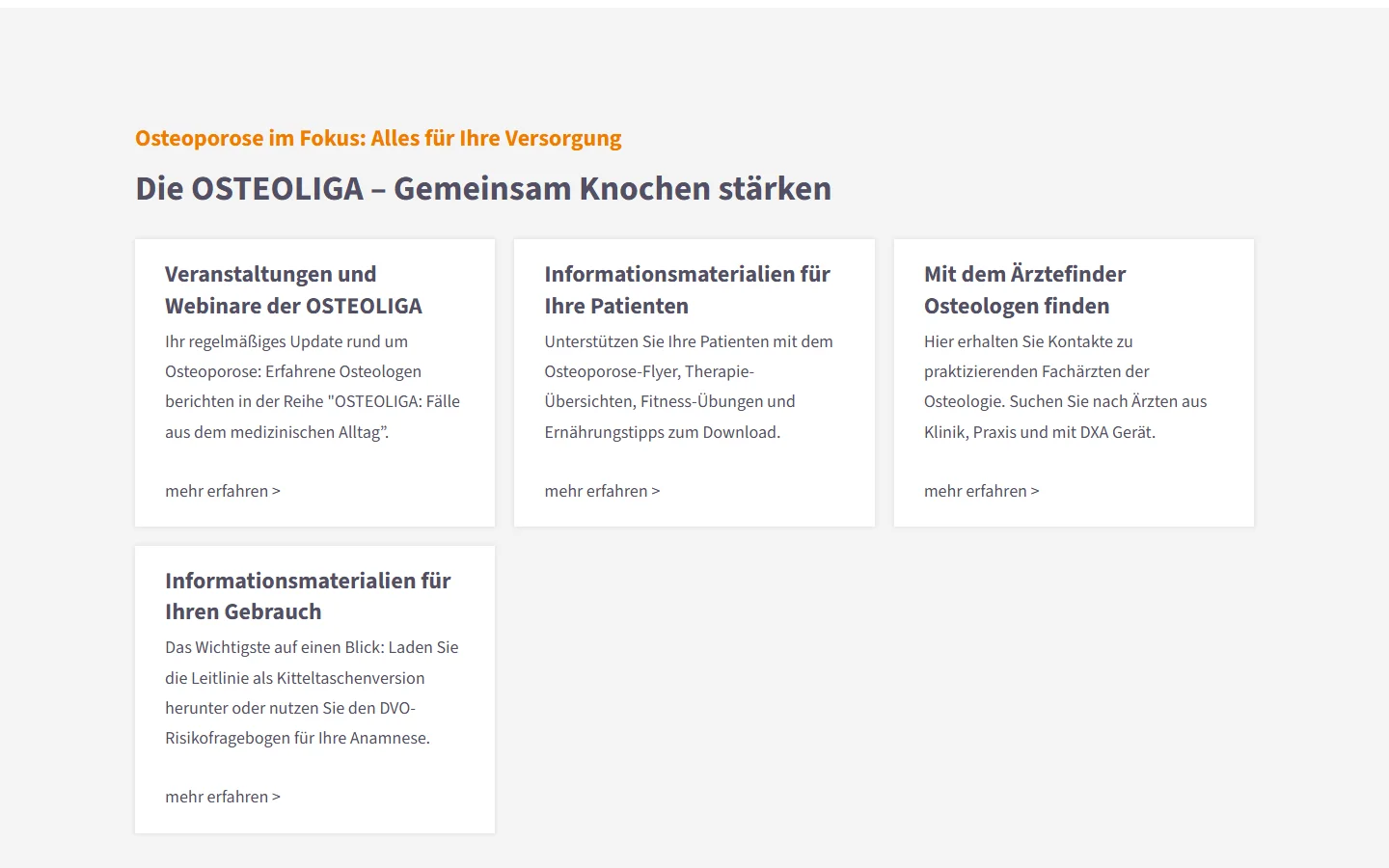Select the paragraph starting 'Unterstützen Sie Ihre Patienten'
The height and width of the screenshot is (868, 1389).
(689, 387)
